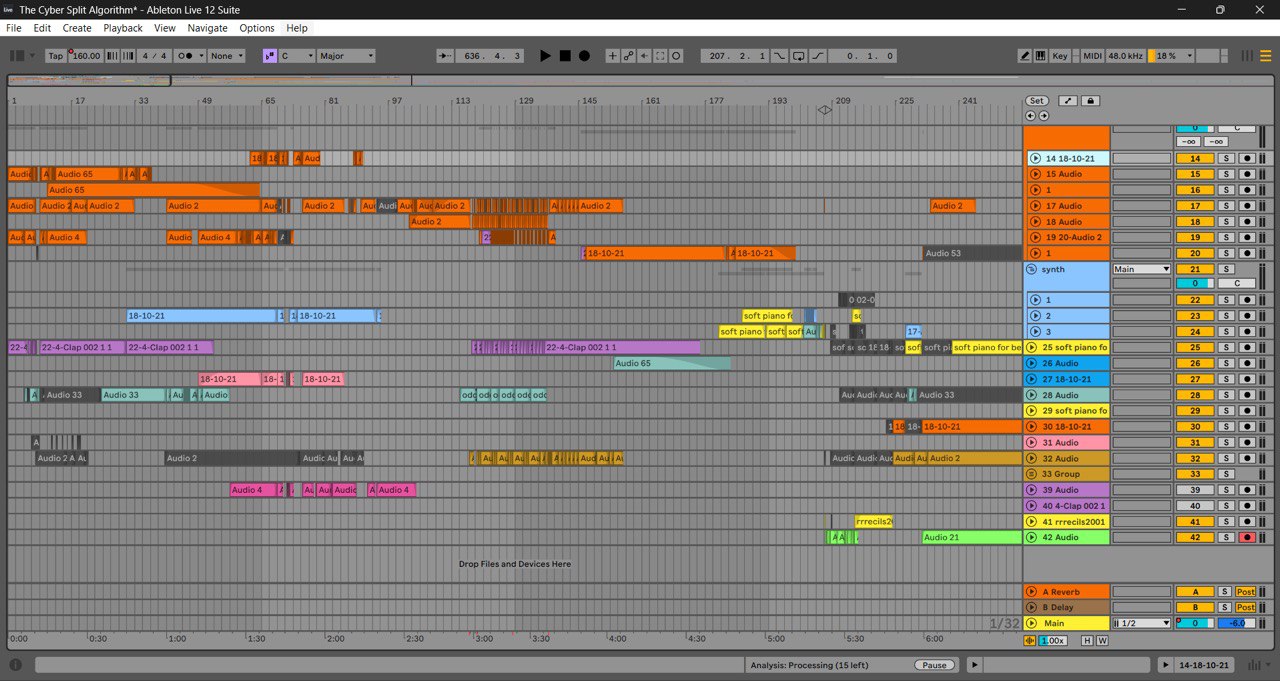Arm the 42 Audio track for recording
This screenshot has height=681, width=1280.
pos(1246,538)
